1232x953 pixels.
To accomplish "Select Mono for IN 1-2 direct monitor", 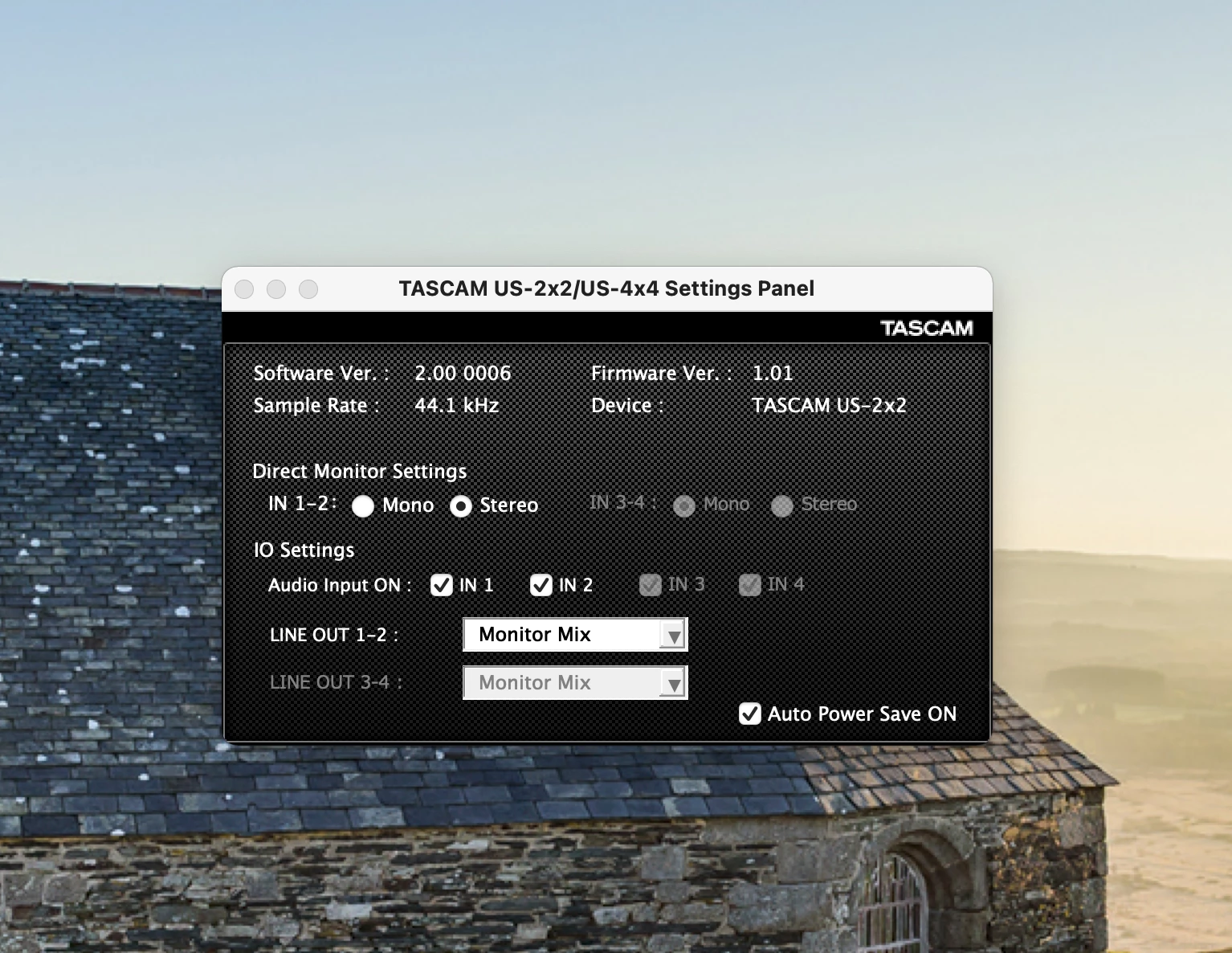I will [363, 505].
